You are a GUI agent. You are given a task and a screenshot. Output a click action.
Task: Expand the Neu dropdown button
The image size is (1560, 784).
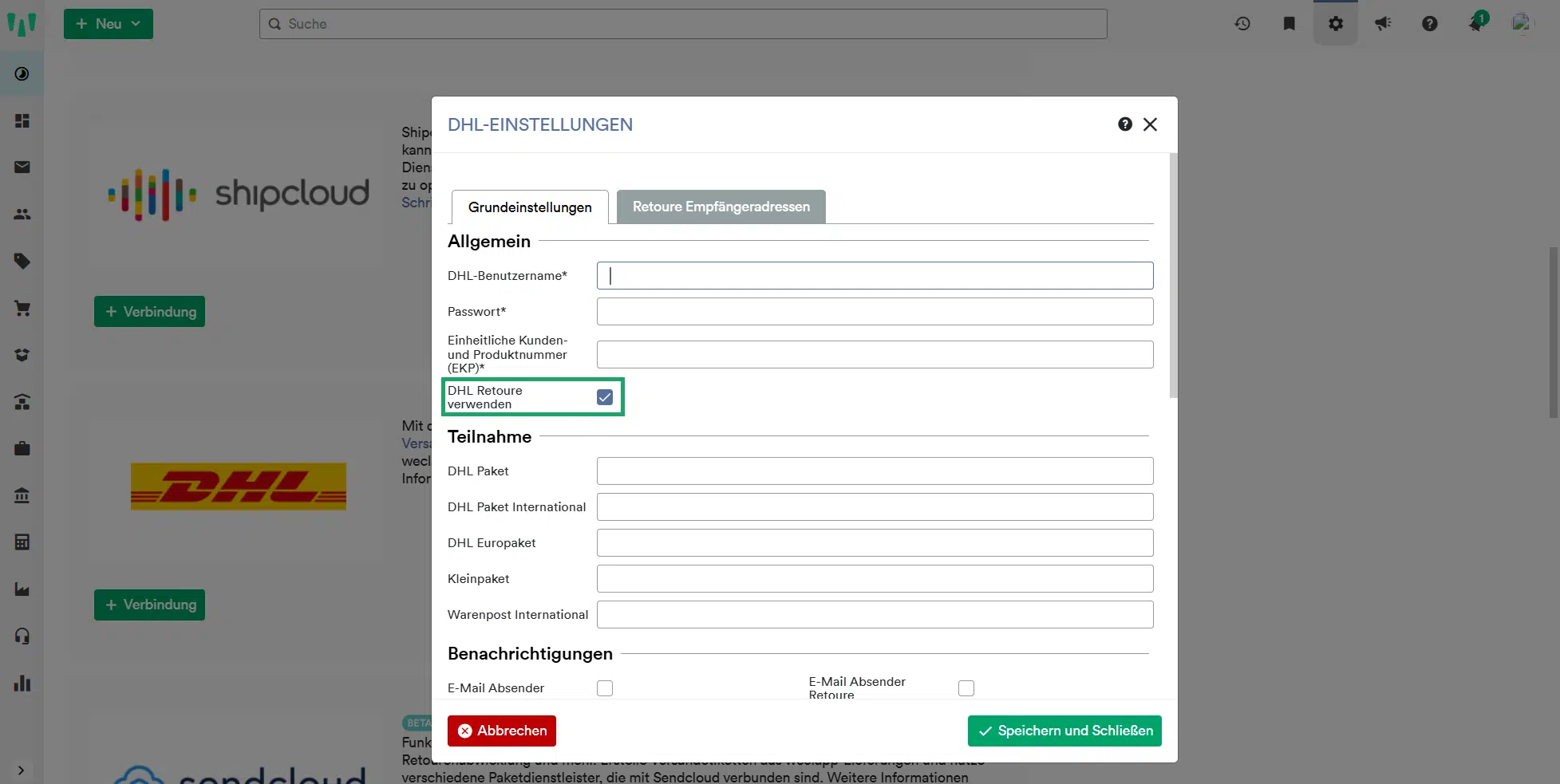109,24
